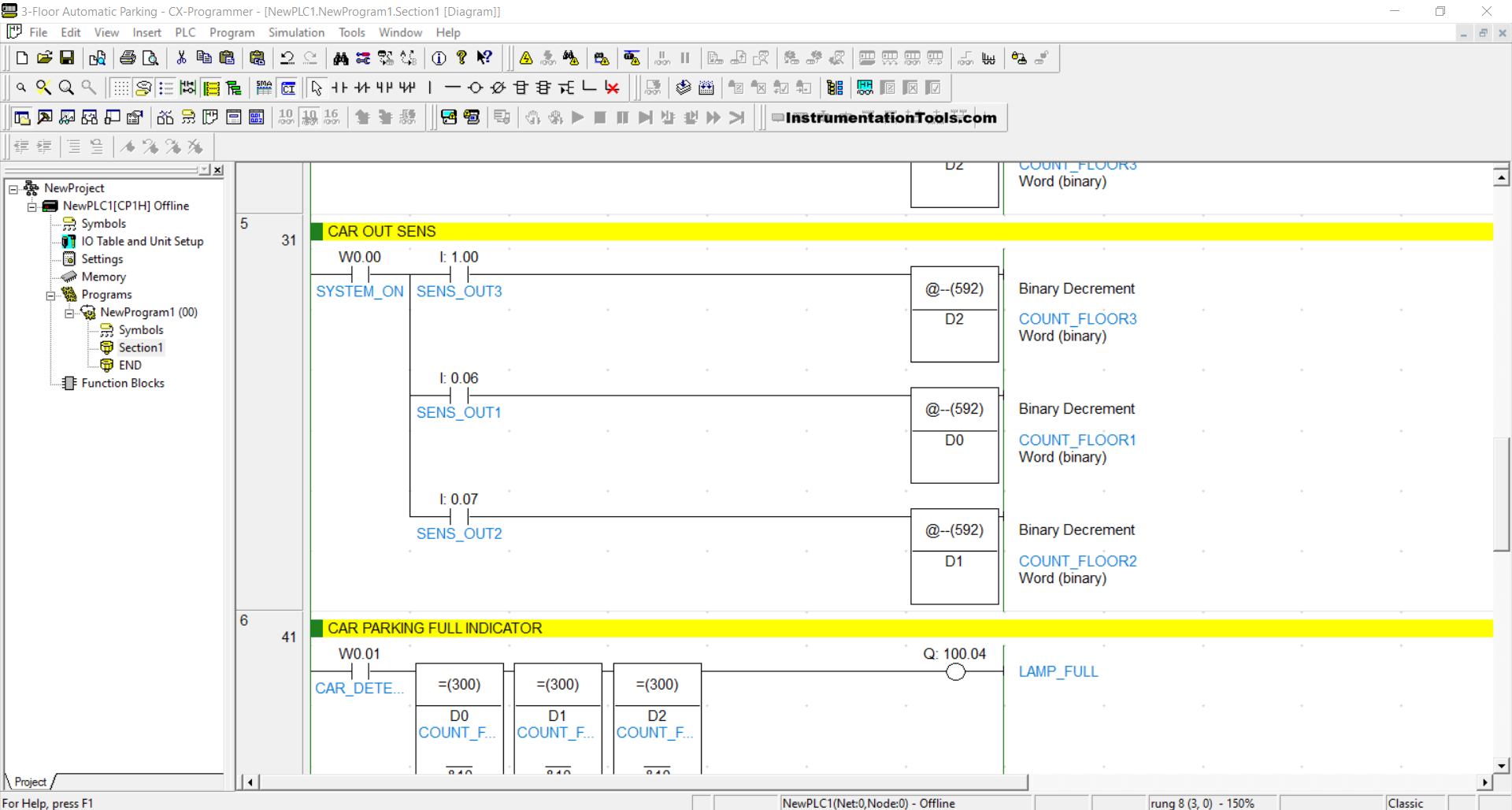This screenshot has width=1512, height=810.
Task: Collapse the NewProject tree node
Action: [x=13, y=189]
